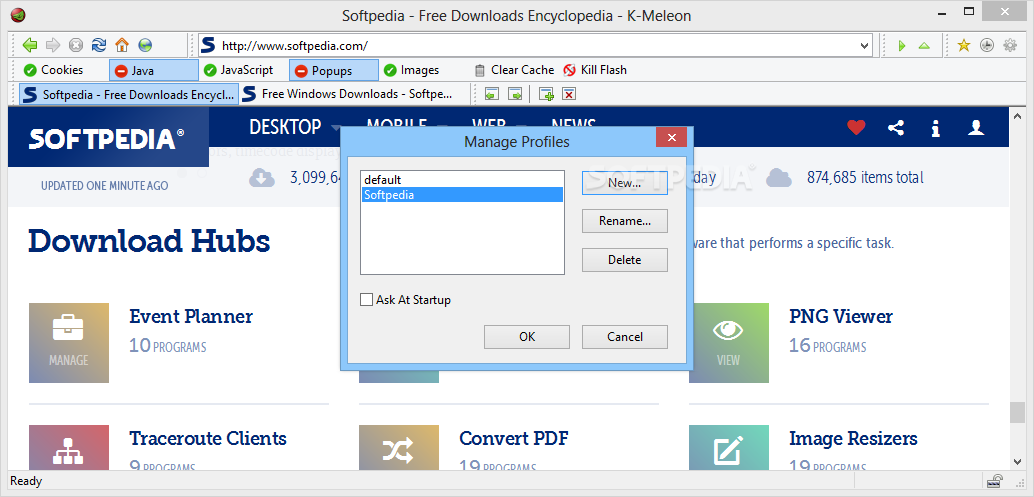Click the red heart icon on Softpedia header

pyautogui.click(x=856, y=127)
